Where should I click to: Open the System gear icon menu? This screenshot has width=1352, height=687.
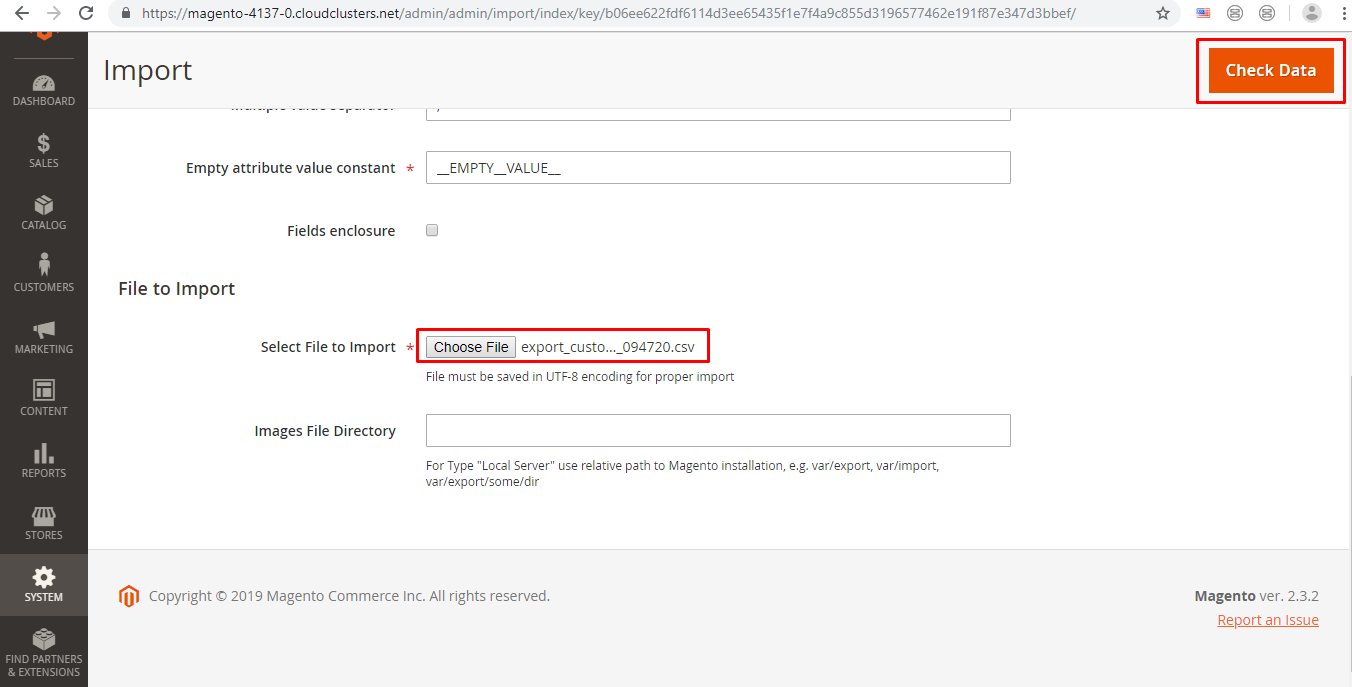click(x=43, y=584)
